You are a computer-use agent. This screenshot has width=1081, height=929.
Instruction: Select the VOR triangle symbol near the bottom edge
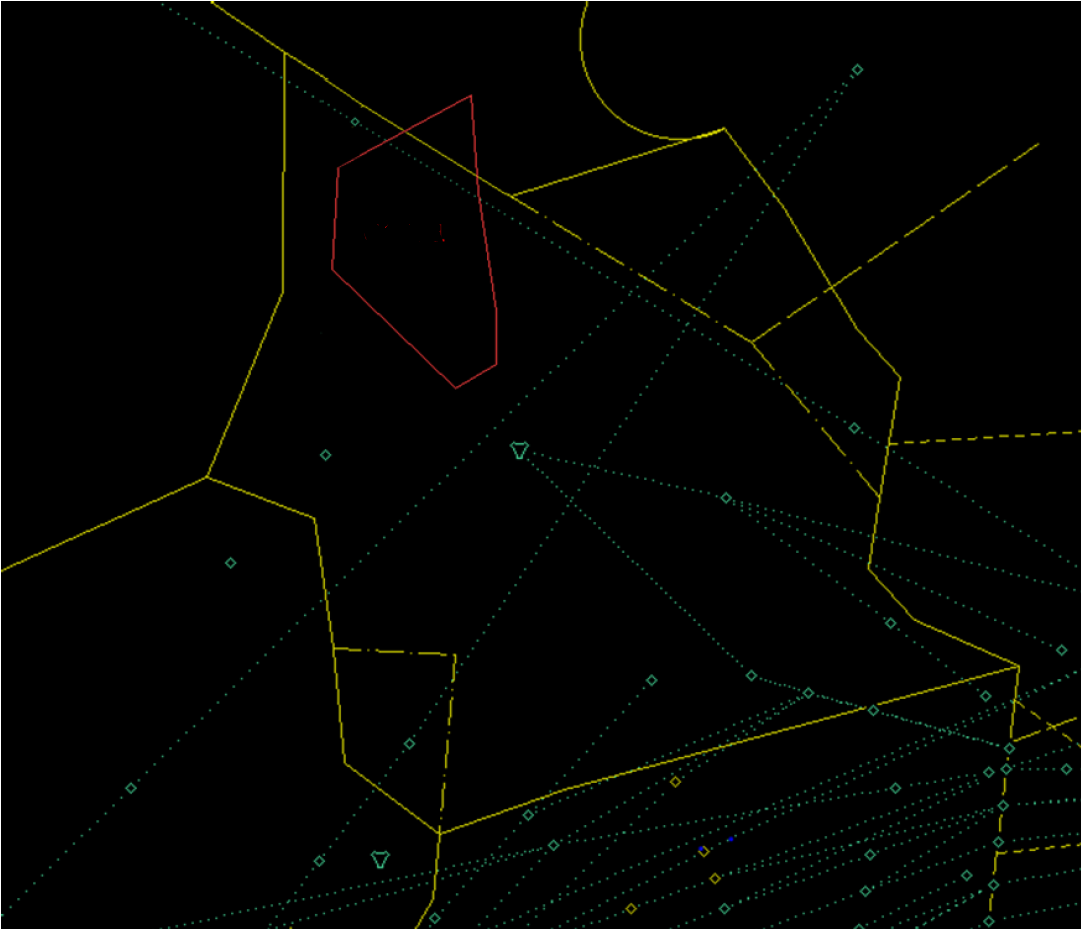point(380,859)
